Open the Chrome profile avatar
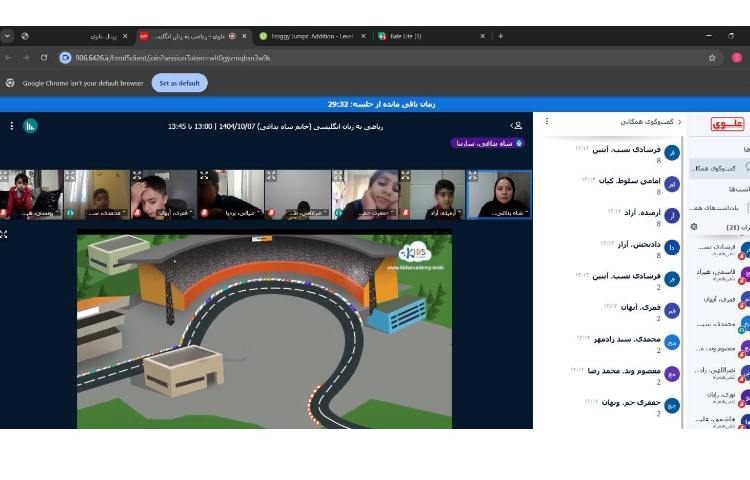Screen dimensions: 750x480 (x=737, y=58)
